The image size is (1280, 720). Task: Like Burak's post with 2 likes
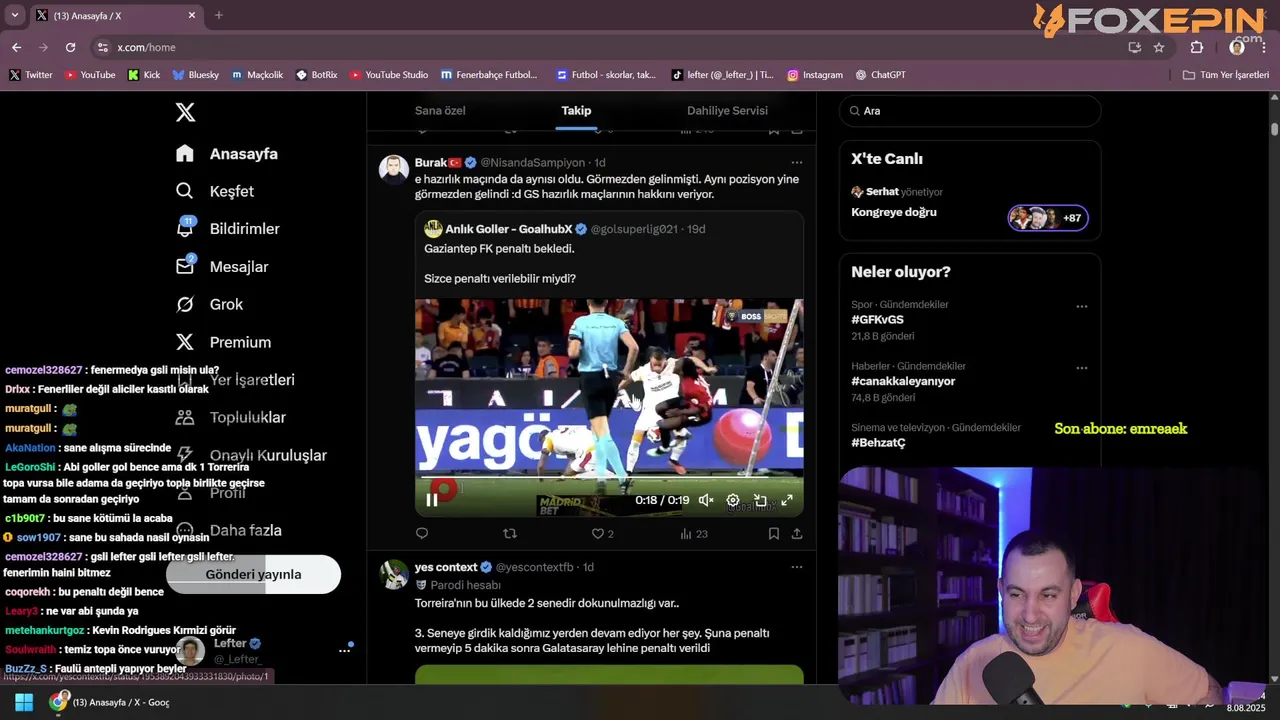(602, 534)
